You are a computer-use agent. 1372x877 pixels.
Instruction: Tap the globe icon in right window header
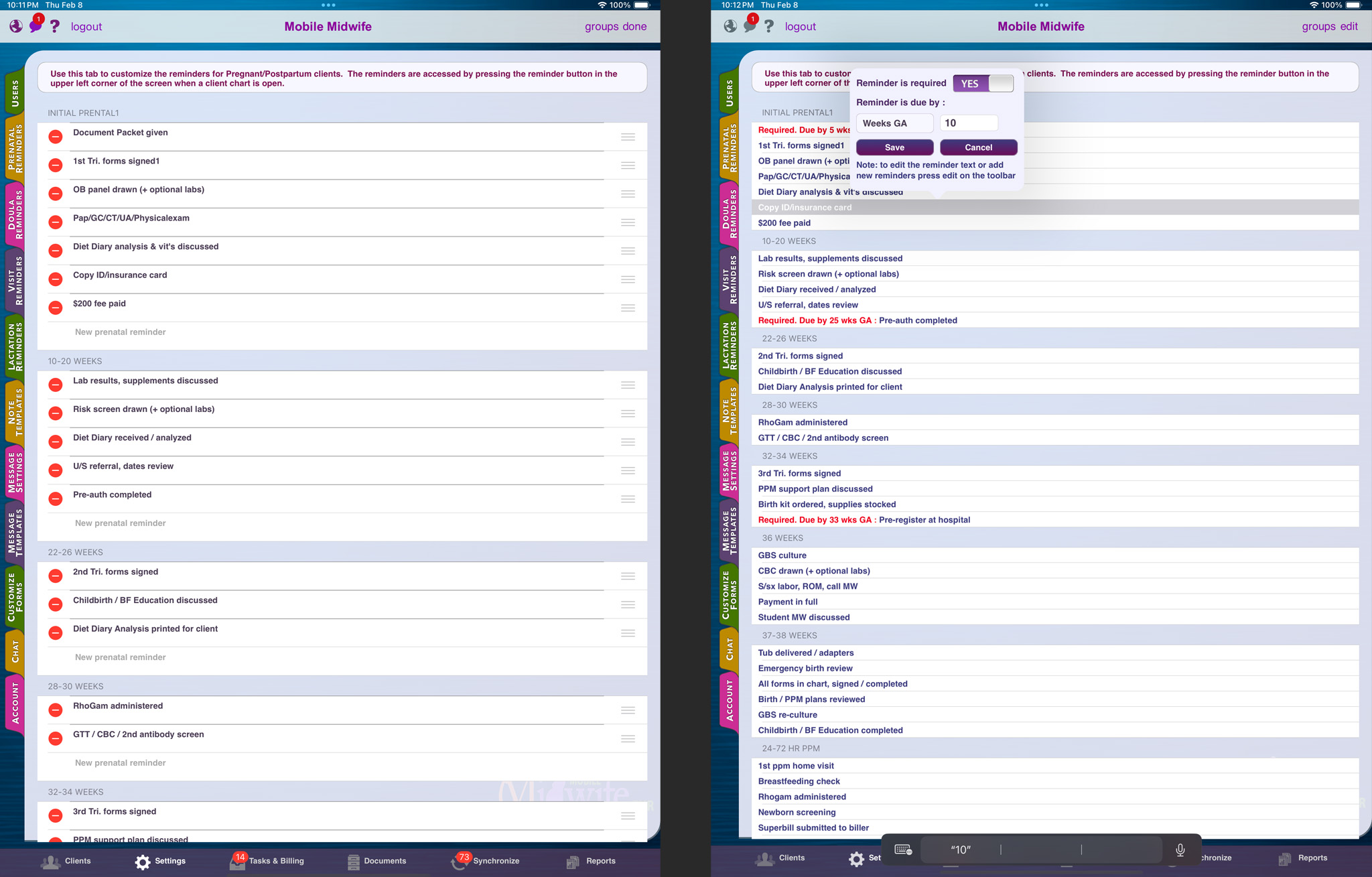tap(730, 26)
